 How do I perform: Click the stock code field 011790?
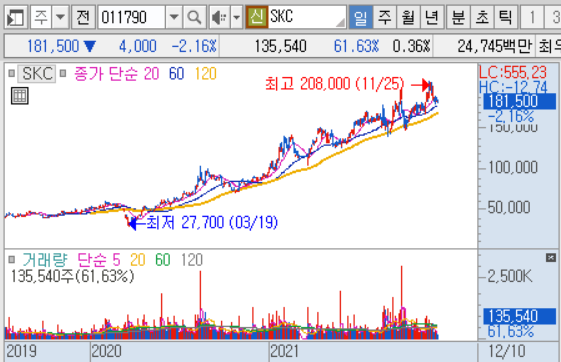pos(132,17)
